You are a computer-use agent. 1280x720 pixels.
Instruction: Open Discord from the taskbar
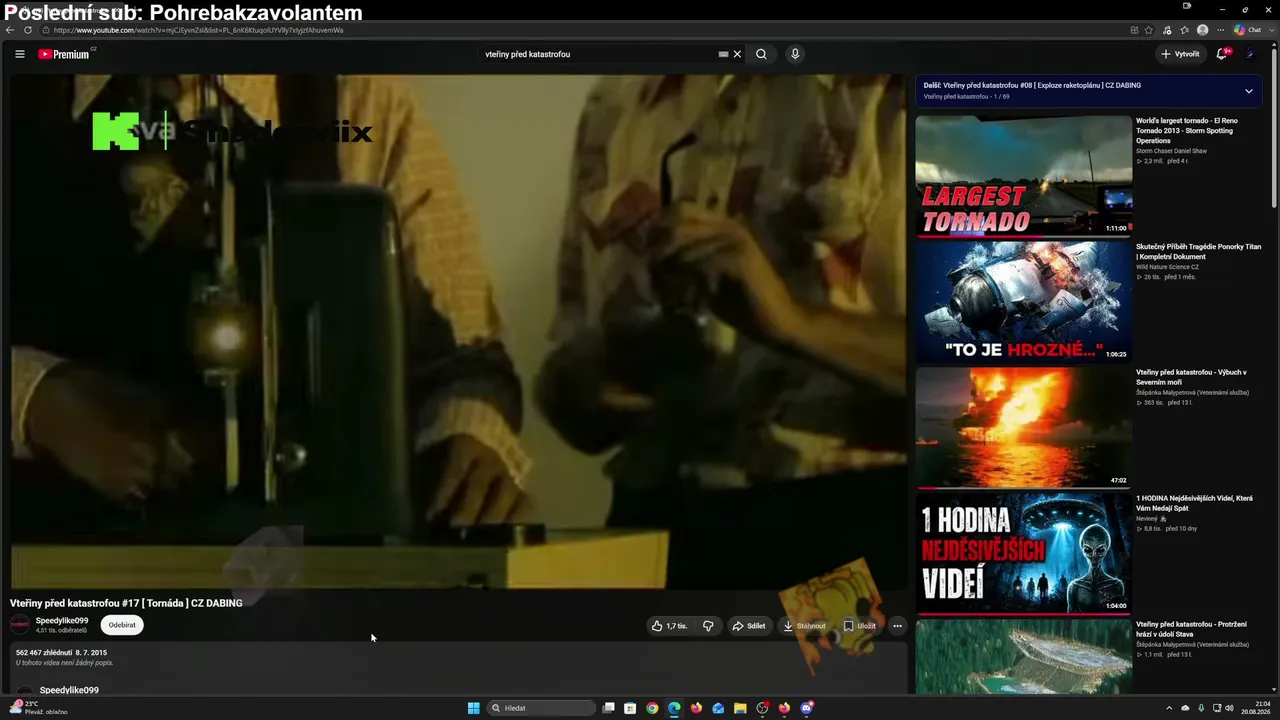pos(806,708)
